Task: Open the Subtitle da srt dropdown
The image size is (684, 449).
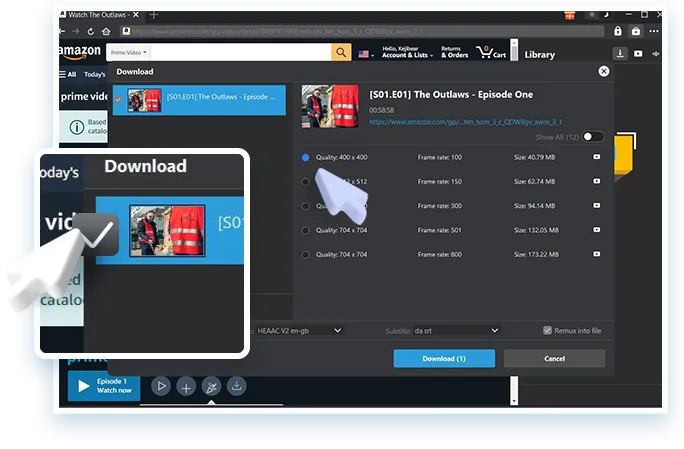Action: tap(456, 331)
